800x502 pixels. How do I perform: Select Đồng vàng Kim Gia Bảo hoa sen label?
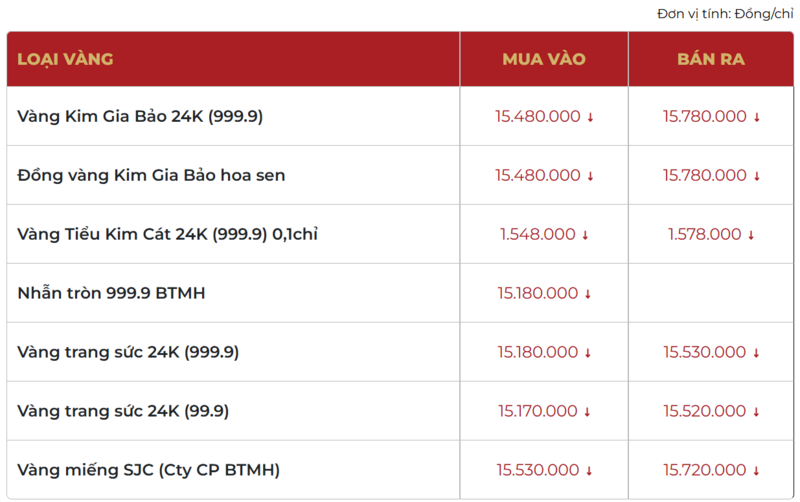(x=151, y=175)
